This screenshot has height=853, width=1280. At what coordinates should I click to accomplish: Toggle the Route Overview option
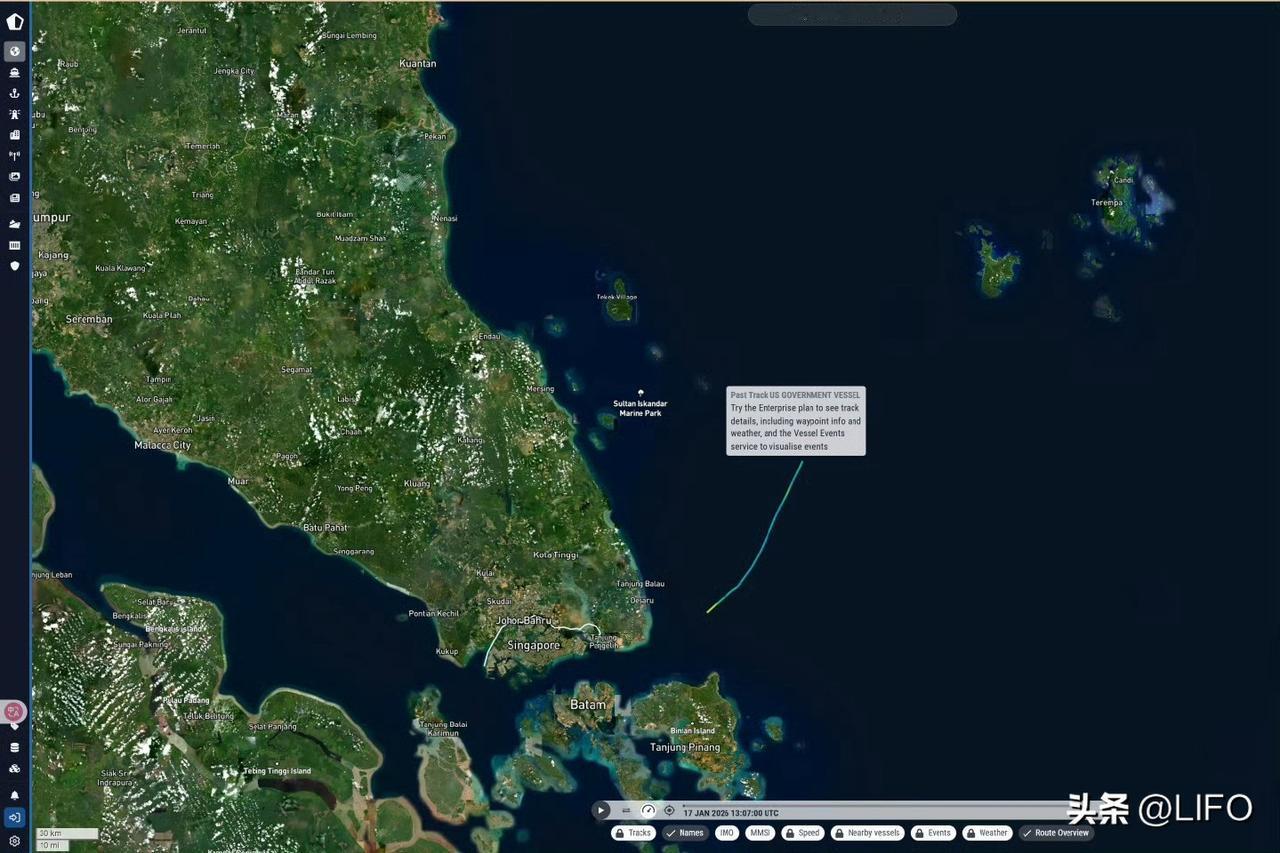pyautogui.click(x=1056, y=833)
